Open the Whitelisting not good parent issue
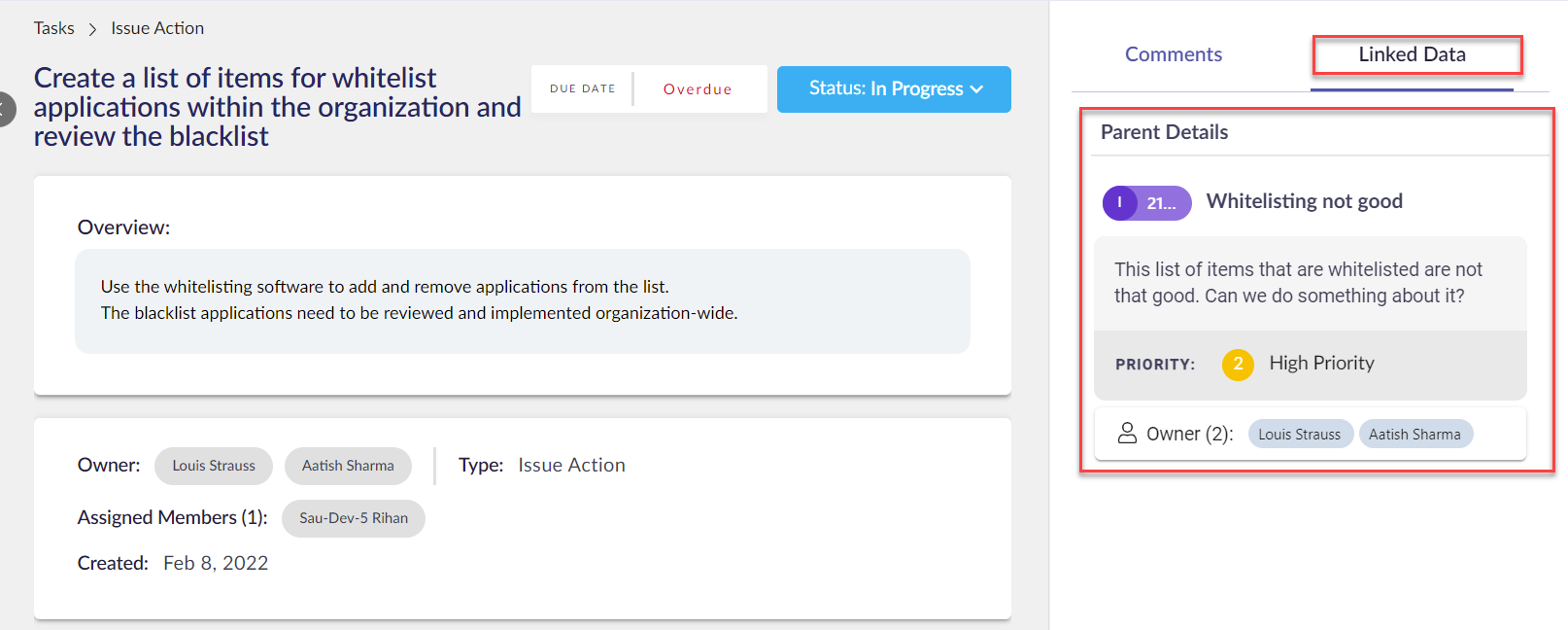1568x630 pixels. coord(1304,201)
